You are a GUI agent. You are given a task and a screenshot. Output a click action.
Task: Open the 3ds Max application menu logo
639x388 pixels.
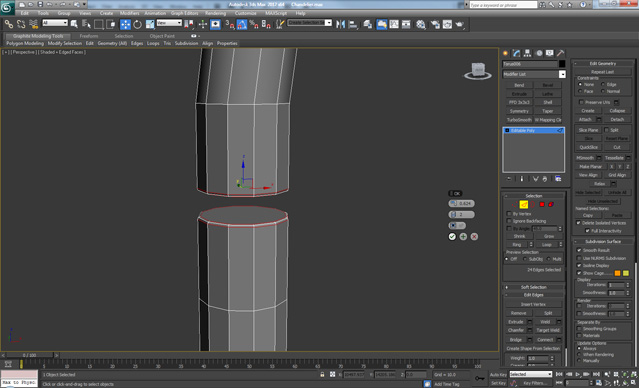(7, 7)
